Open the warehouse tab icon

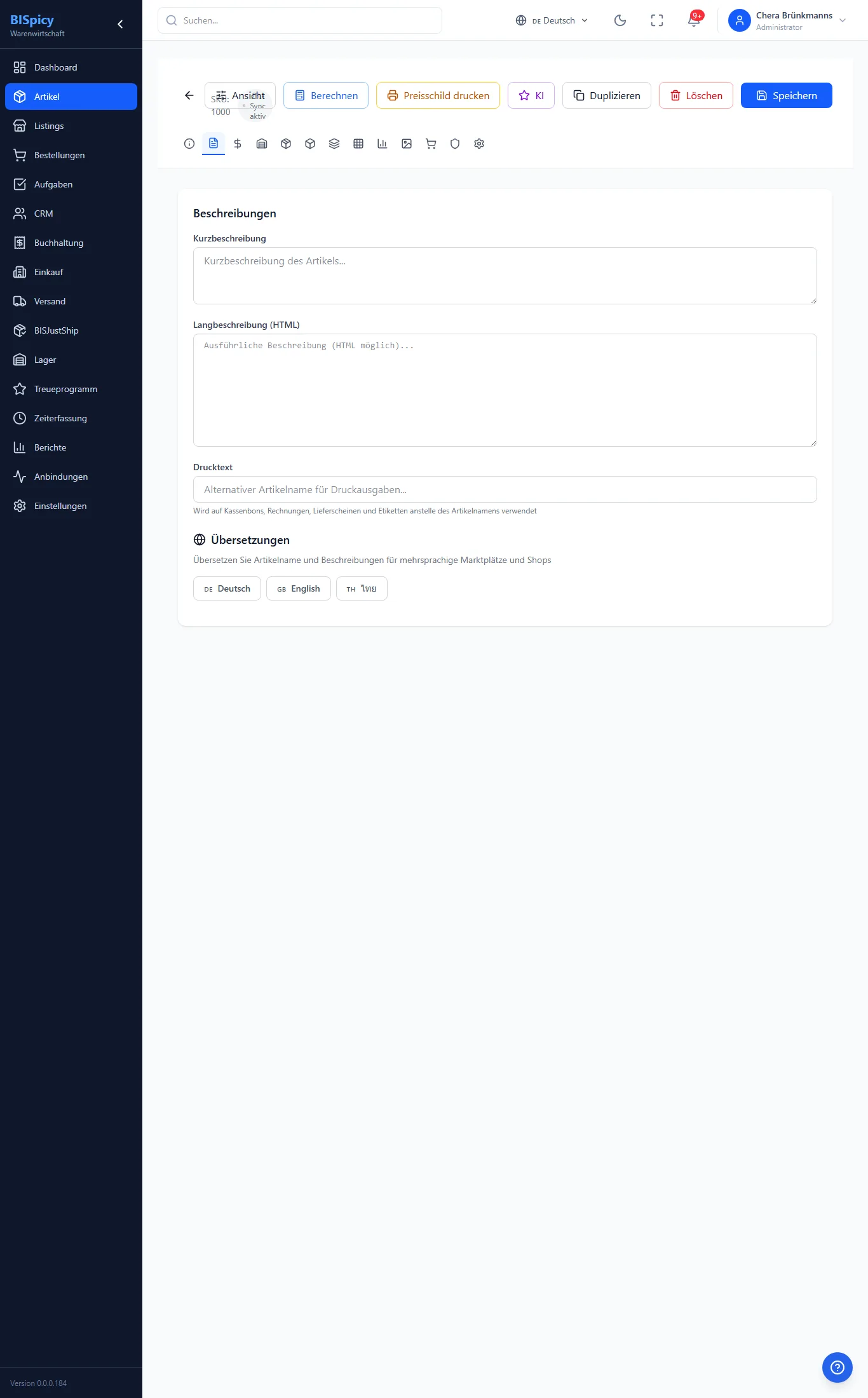coord(262,144)
